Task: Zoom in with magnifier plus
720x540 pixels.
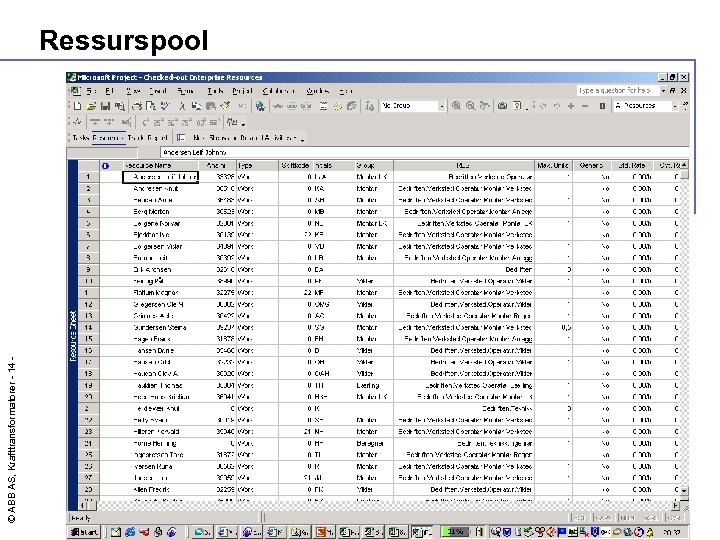Action: coord(456,106)
